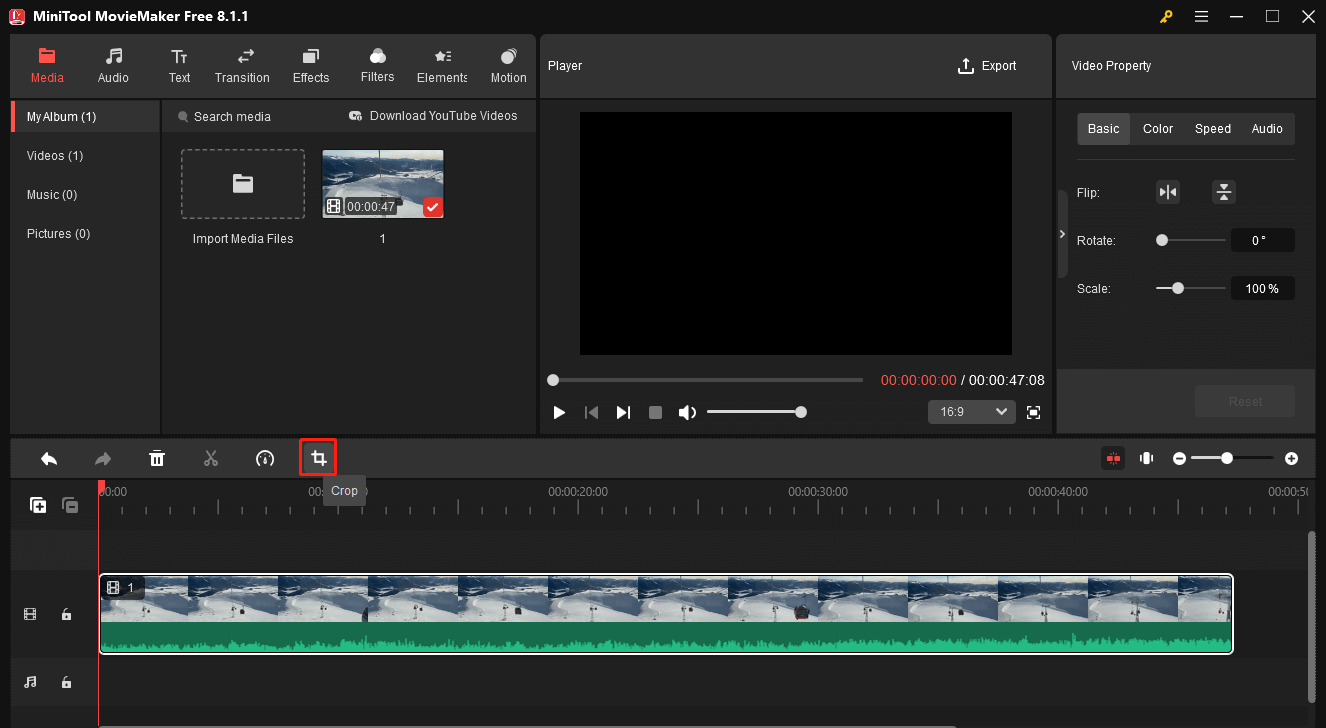The width and height of the screenshot is (1326, 728).
Task: Open the Text tab
Action: (x=179, y=65)
